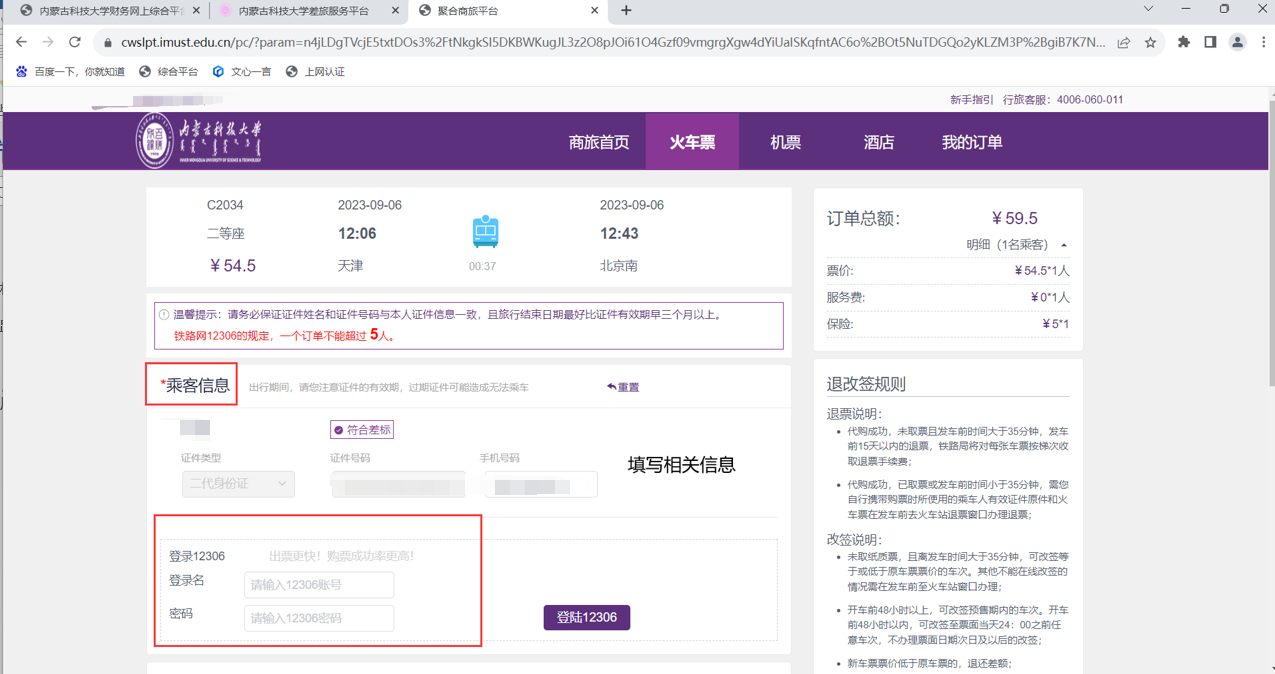Open the 我的订单 menu item

pyautogui.click(x=971, y=142)
